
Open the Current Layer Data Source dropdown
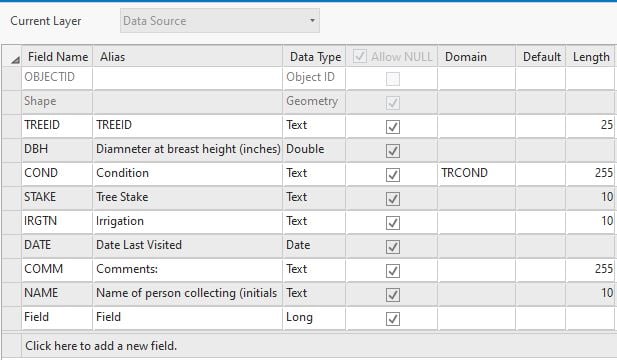tap(220, 21)
